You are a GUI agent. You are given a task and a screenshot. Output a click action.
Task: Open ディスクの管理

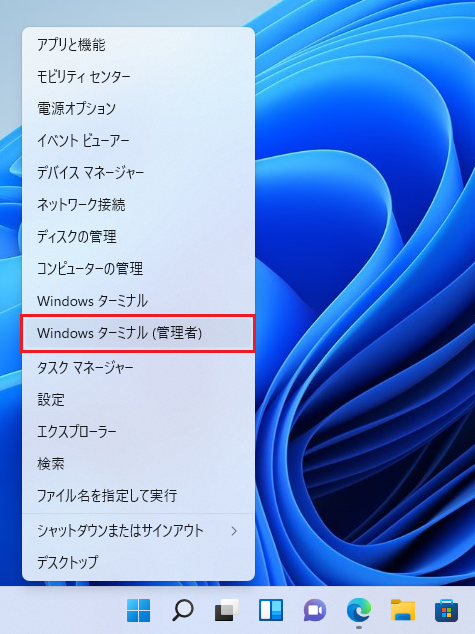point(138,237)
